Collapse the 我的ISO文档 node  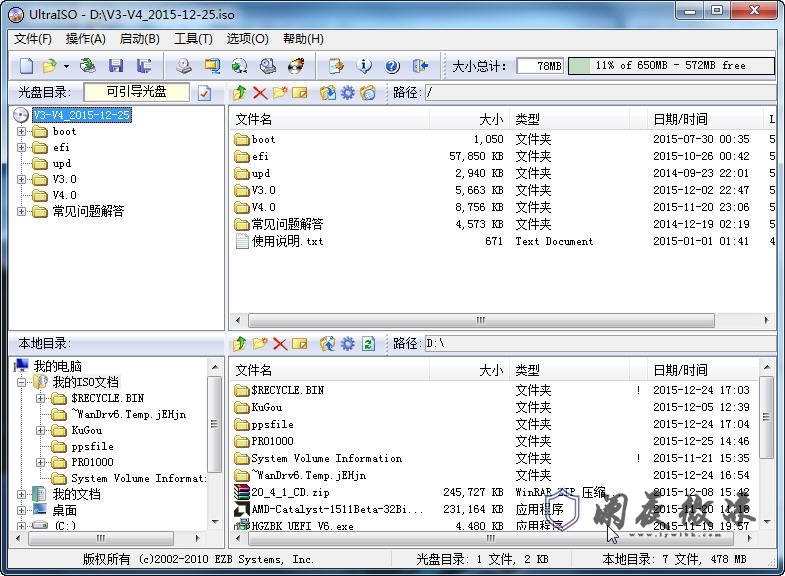click(x=21, y=383)
